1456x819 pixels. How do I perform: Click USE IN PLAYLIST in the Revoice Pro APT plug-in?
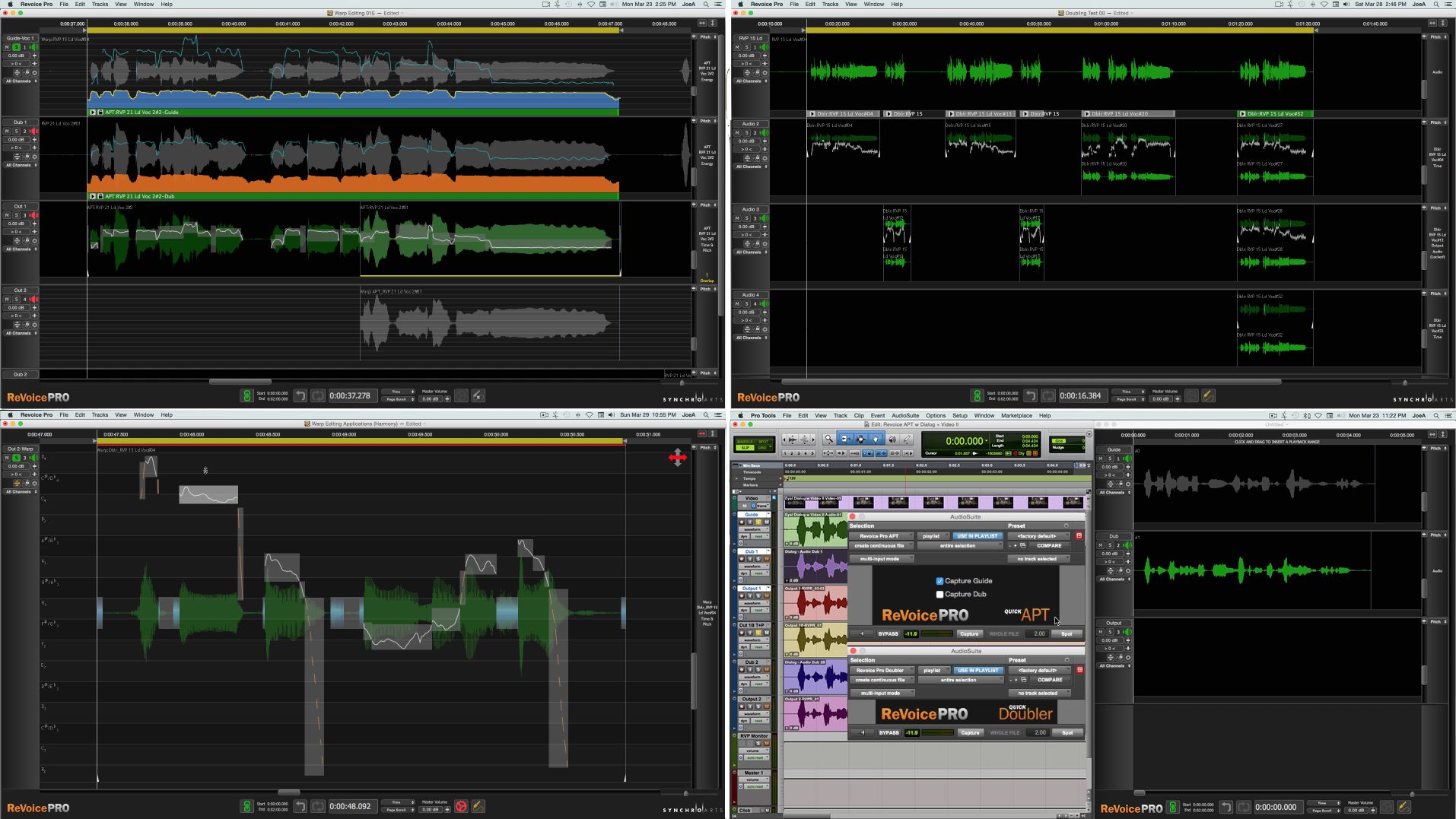point(977,536)
